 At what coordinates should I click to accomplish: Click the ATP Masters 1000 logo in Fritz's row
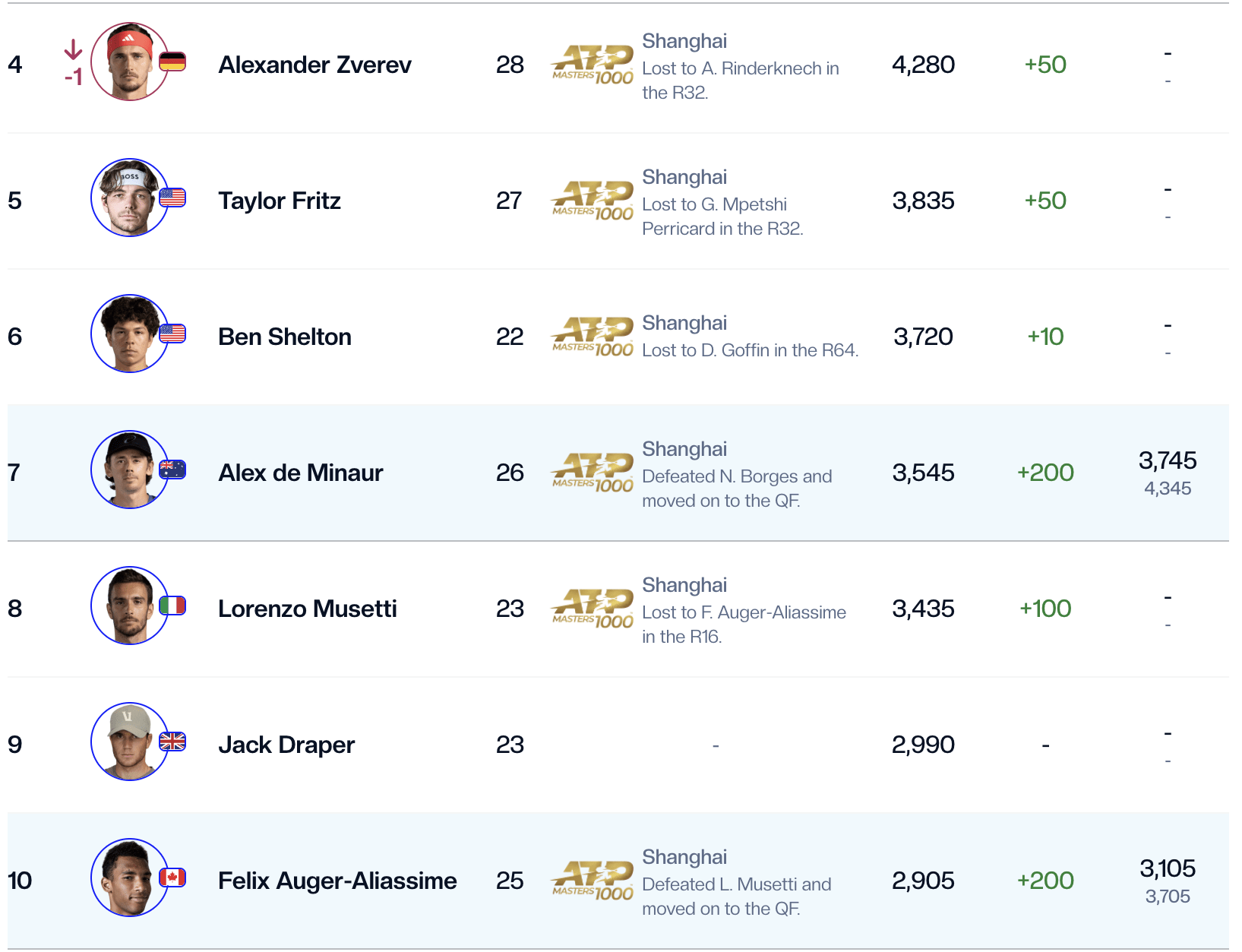point(593,201)
